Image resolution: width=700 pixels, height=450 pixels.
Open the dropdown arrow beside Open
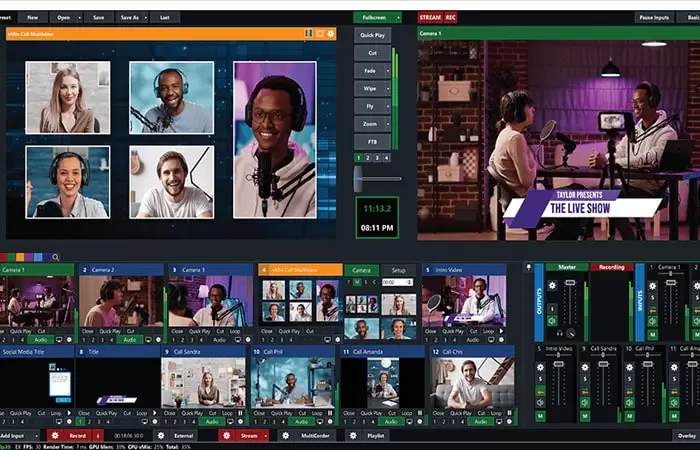(79, 17)
